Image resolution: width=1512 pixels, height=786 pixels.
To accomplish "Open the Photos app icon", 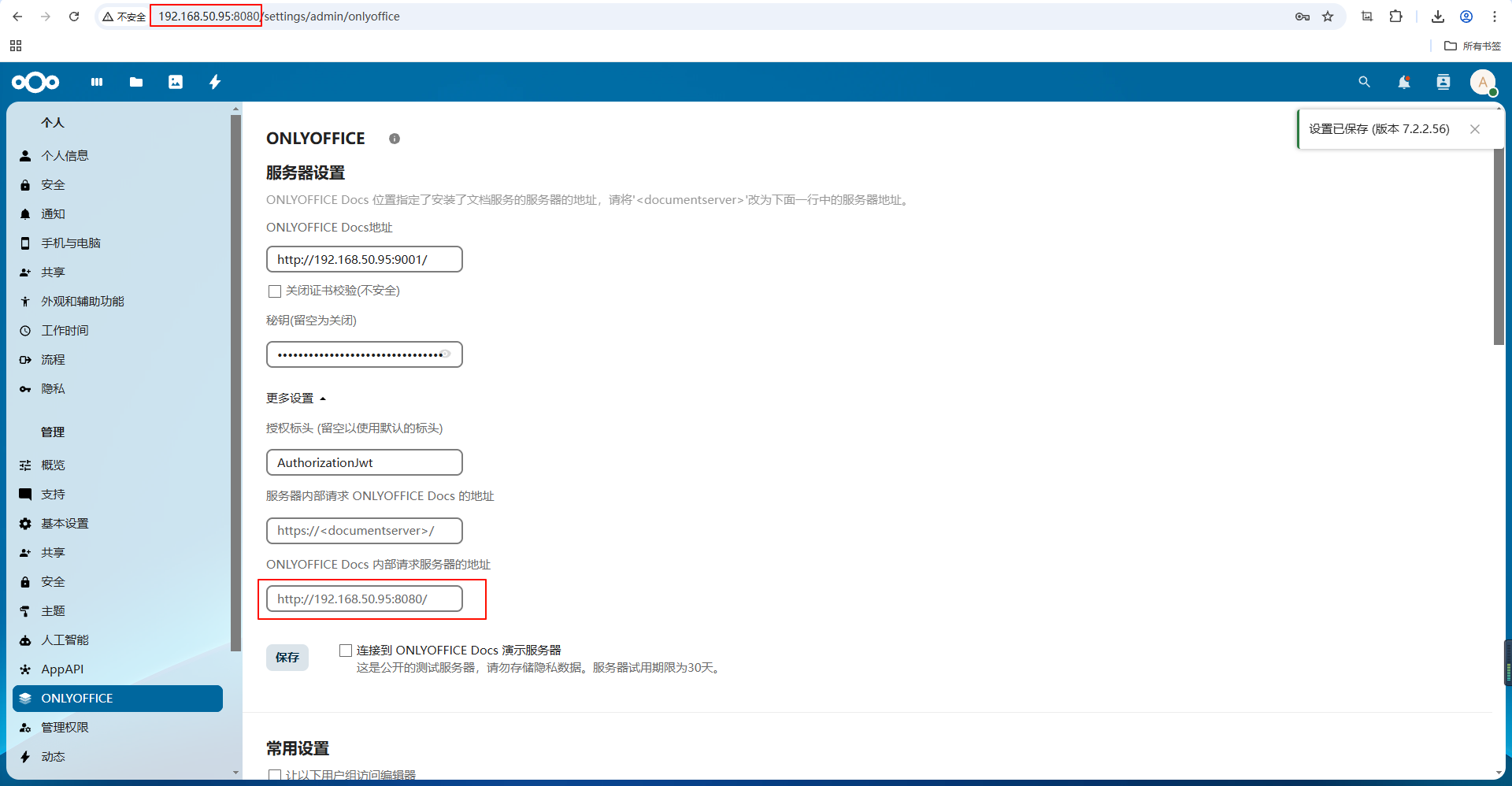I will click(175, 82).
